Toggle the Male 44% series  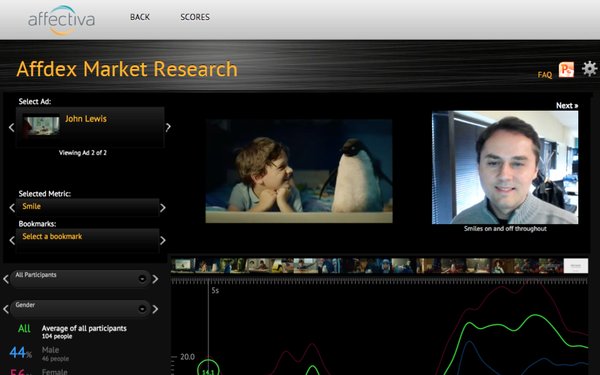pyautogui.click(x=39, y=354)
